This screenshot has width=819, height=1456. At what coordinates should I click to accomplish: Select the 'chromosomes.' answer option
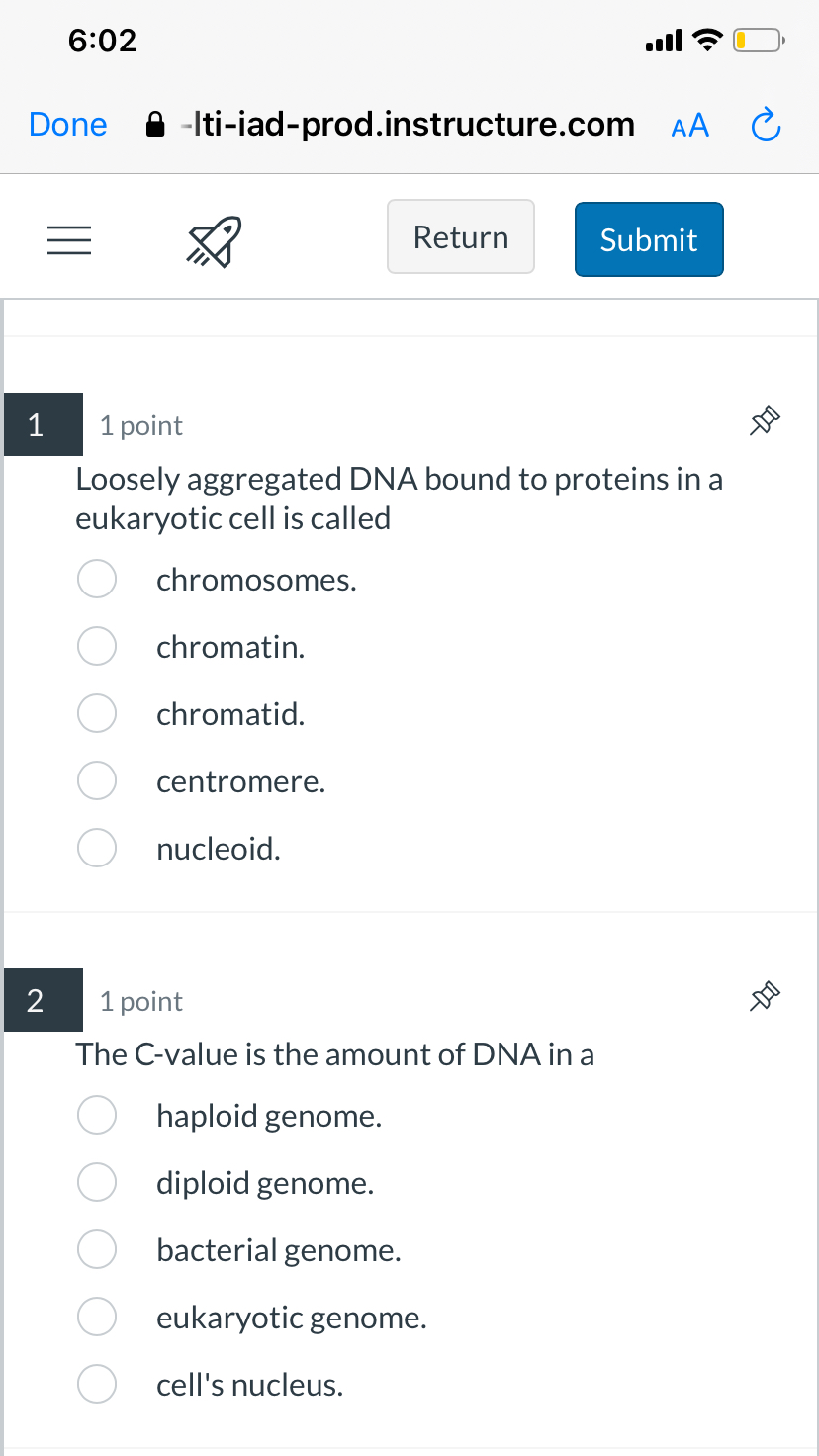coord(98,580)
